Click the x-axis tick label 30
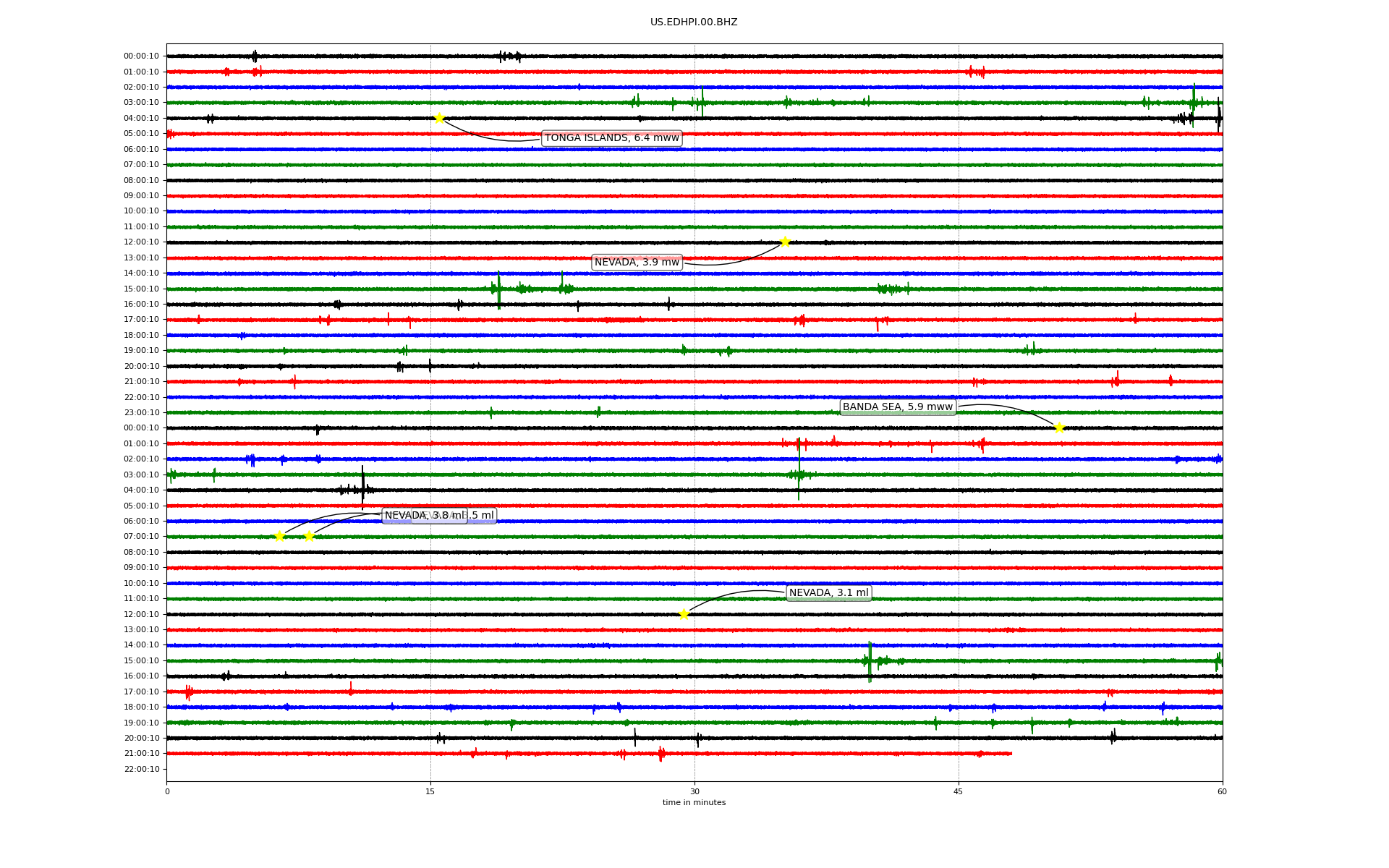1389x868 pixels. click(694, 791)
